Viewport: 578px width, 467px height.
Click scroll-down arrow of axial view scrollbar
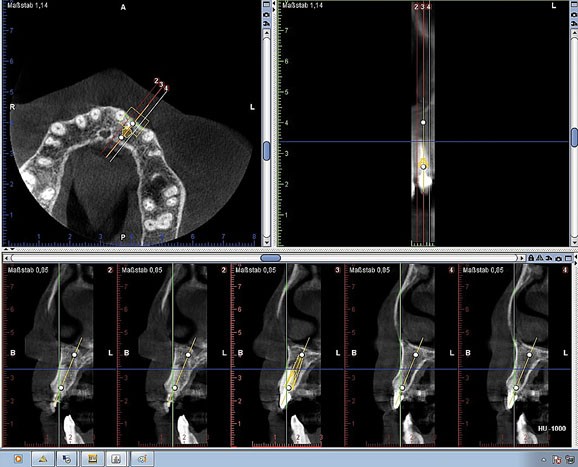point(267,242)
